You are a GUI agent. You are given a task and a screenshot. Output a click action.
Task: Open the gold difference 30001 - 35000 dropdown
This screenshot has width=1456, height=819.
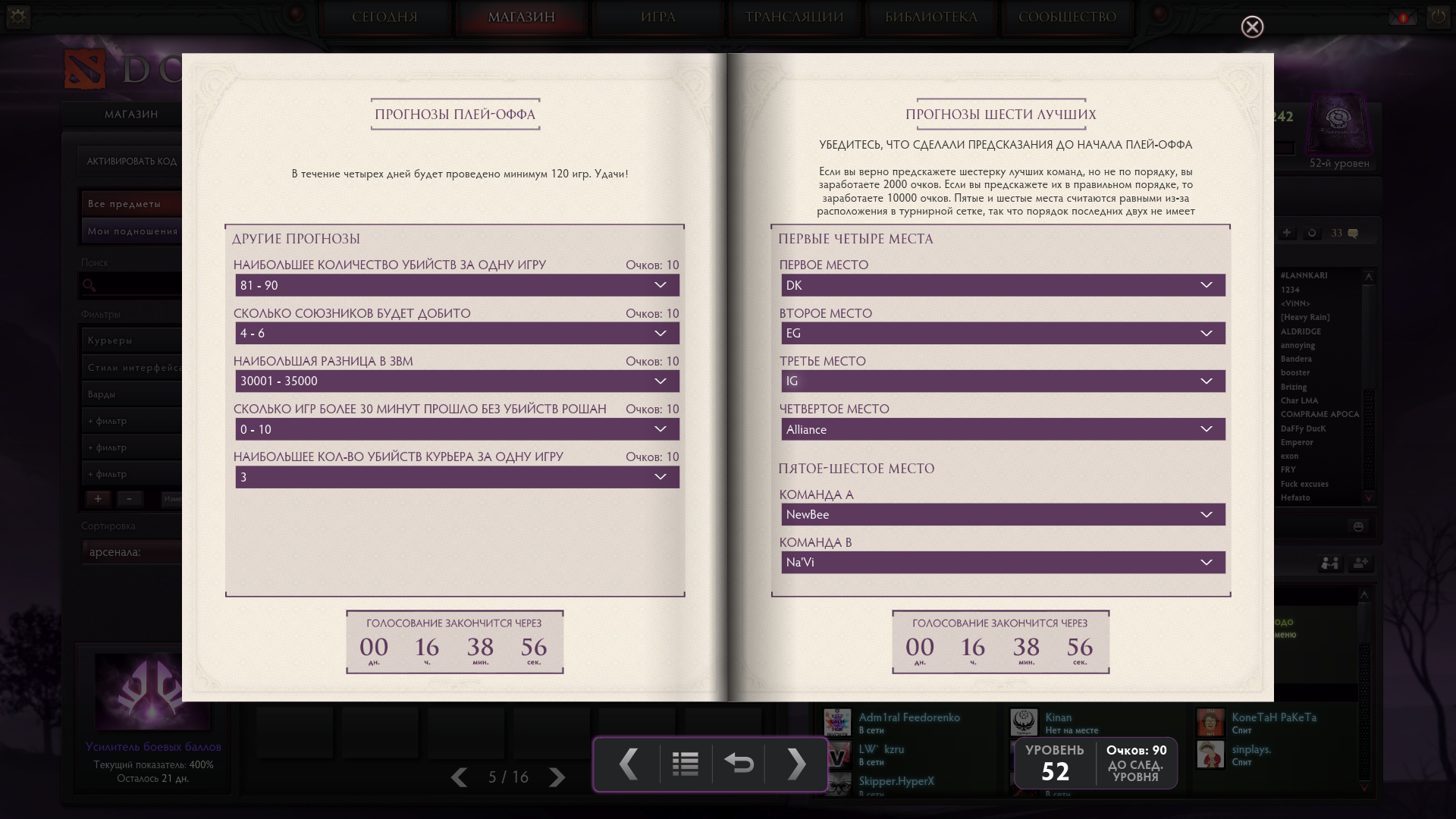pos(457,381)
